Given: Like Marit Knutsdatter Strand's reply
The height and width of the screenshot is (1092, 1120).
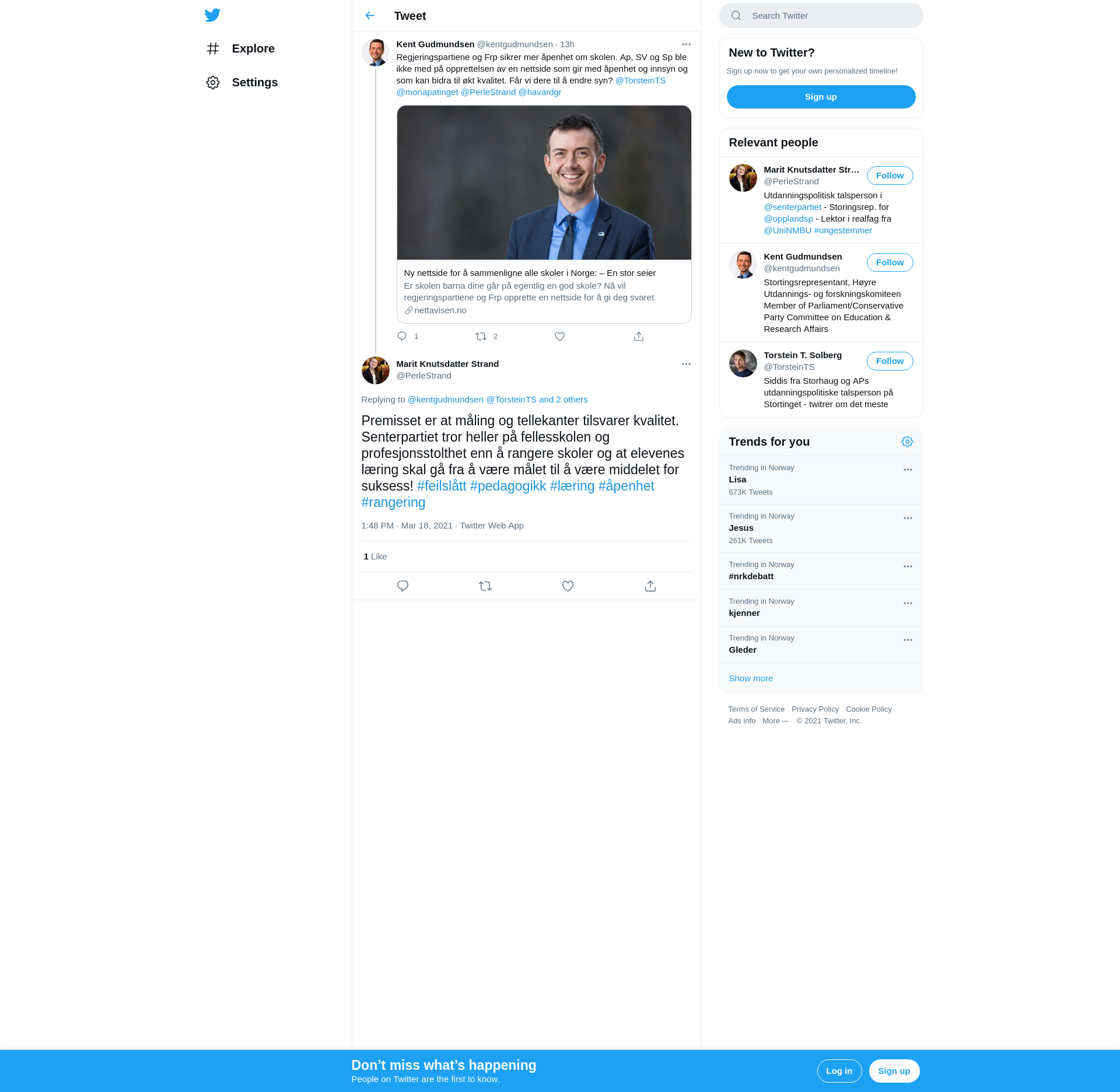Looking at the screenshot, I should coord(568,586).
